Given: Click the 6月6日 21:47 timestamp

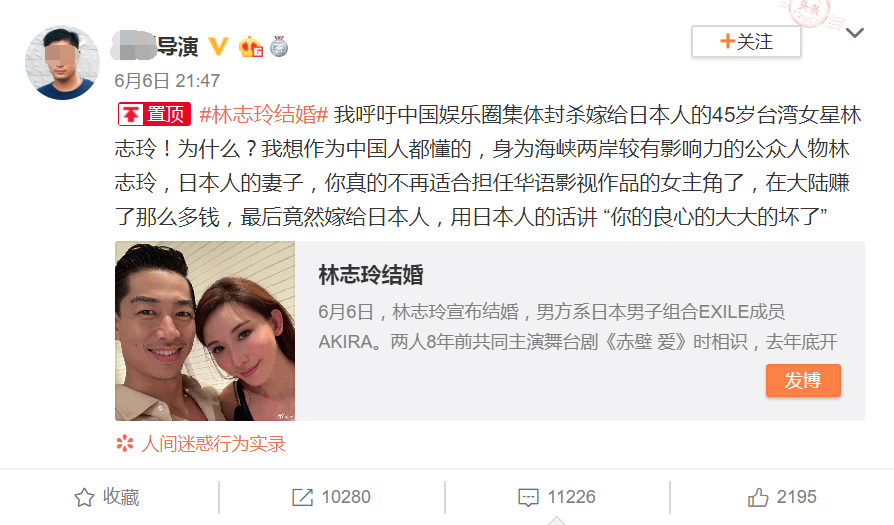Looking at the screenshot, I should (x=167, y=81).
